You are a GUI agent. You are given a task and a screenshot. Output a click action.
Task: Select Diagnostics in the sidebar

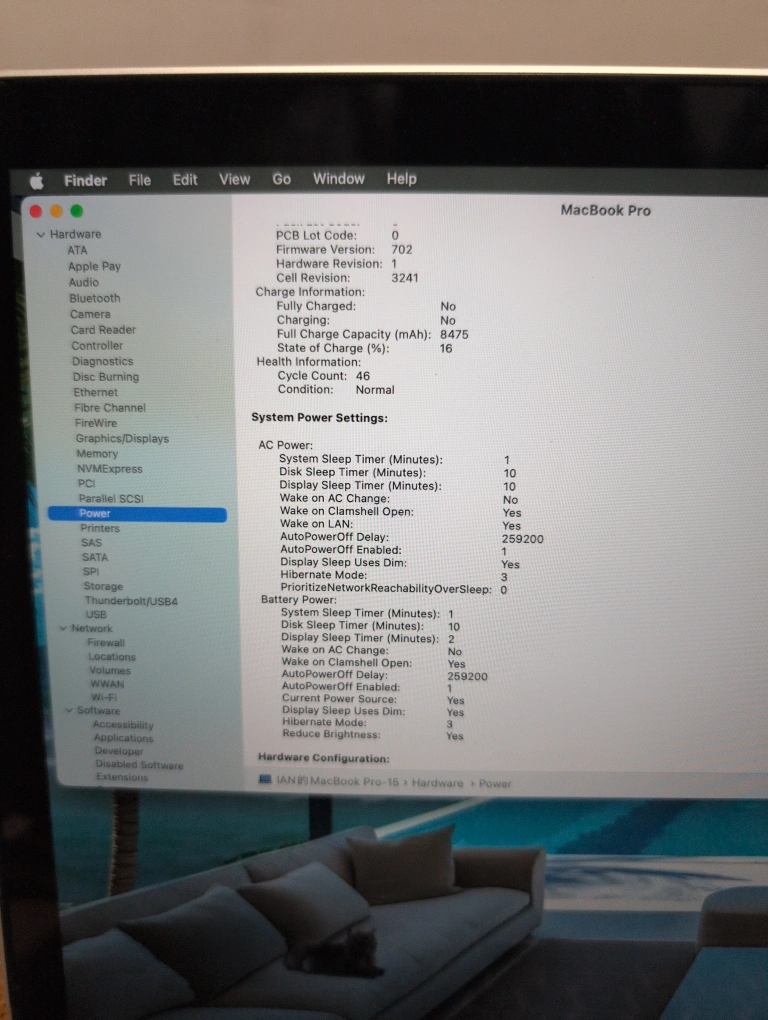pyautogui.click(x=103, y=361)
